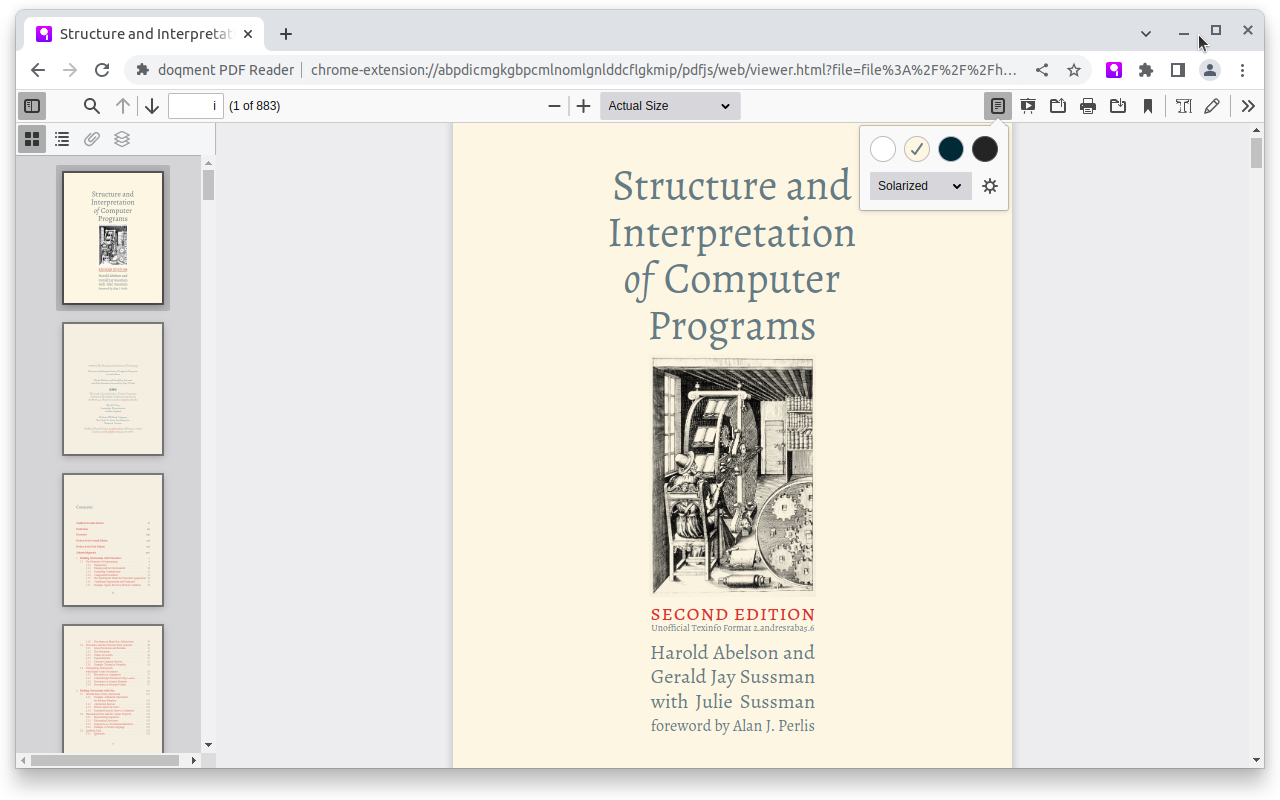Click the open file icon

coord(1057,106)
